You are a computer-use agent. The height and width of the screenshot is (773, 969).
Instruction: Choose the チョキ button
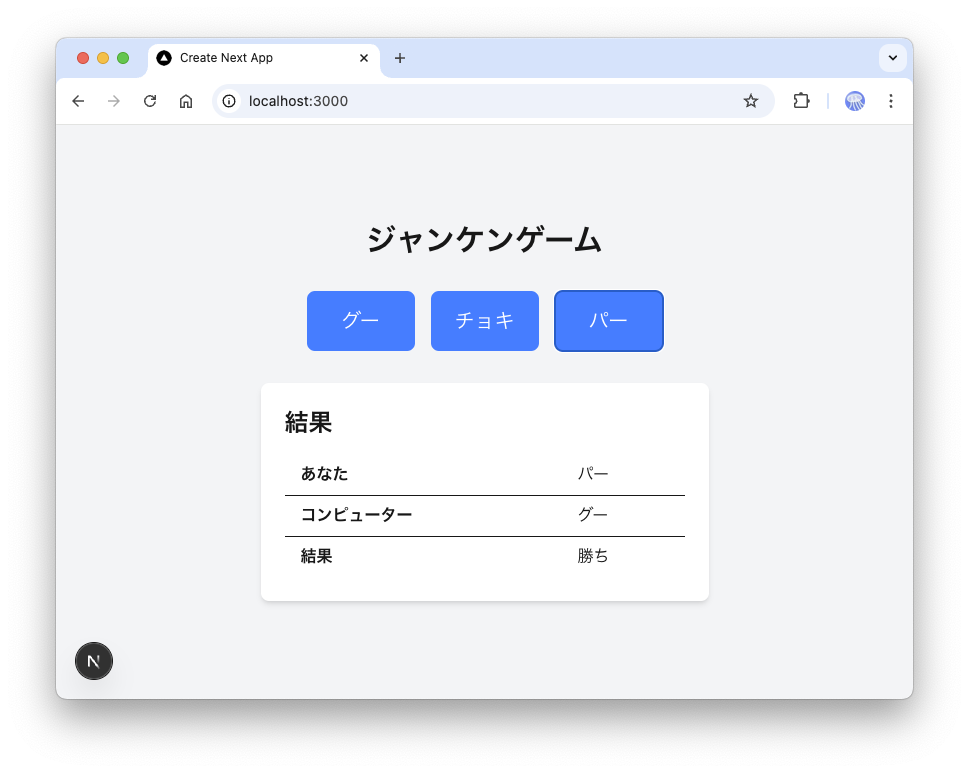pyautogui.click(x=484, y=321)
